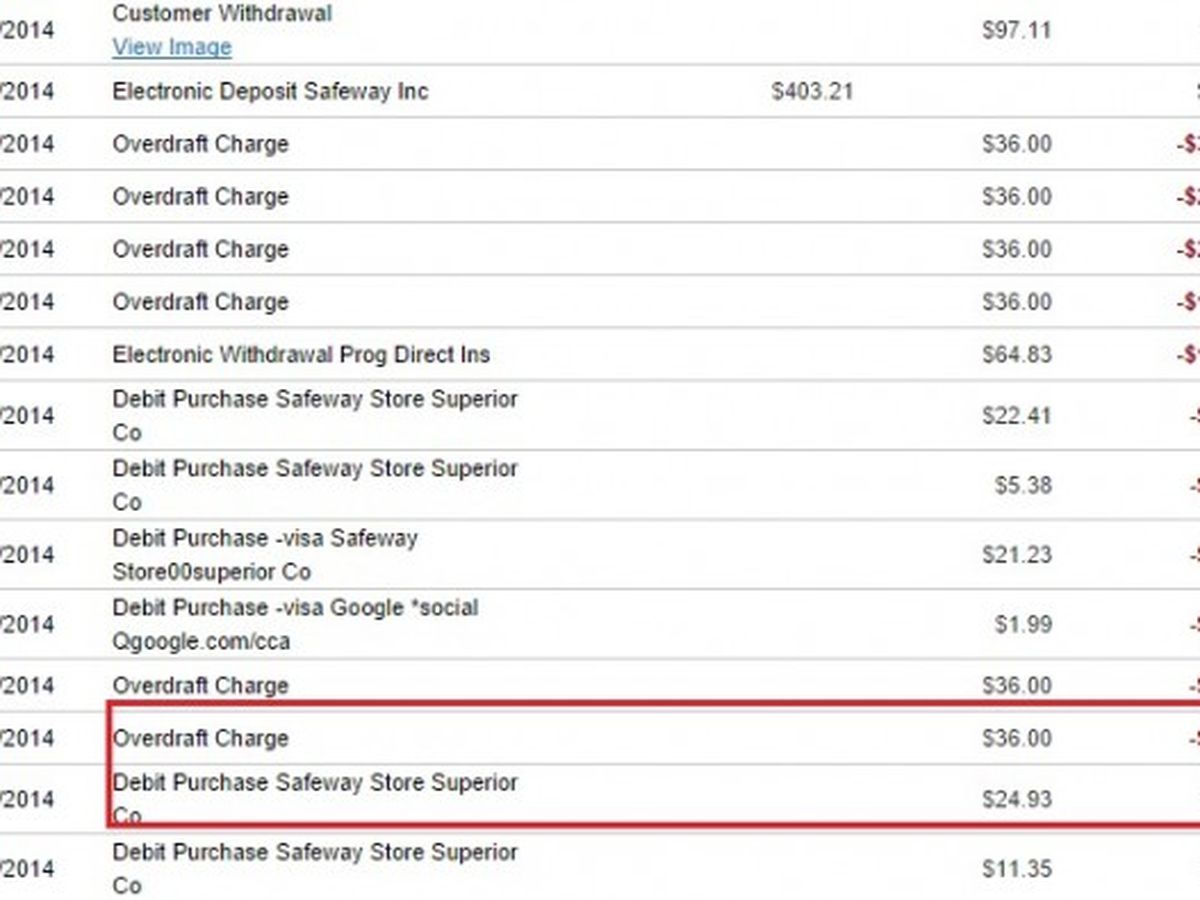Select the $1.99 Google purchase amount
1200x900 pixels.
[x=1024, y=625]
